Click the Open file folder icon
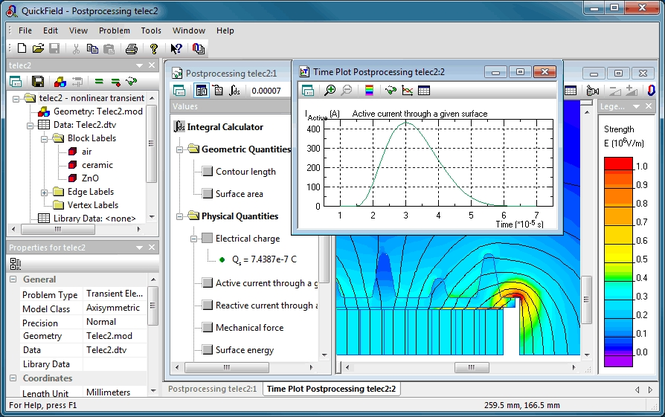The width and height of the screenshot is (665, 417). tap(38, 48)
